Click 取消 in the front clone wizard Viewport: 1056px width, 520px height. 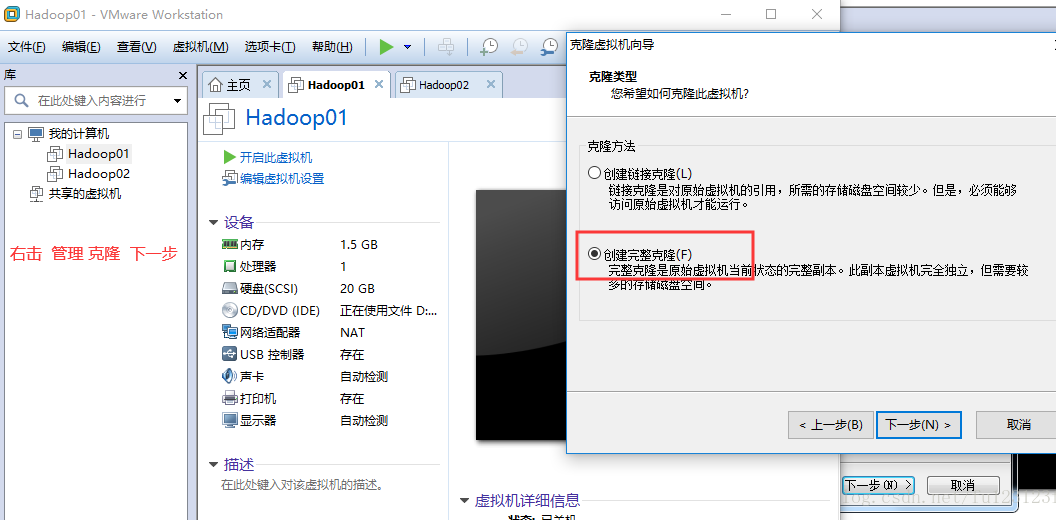(1018, 424)
